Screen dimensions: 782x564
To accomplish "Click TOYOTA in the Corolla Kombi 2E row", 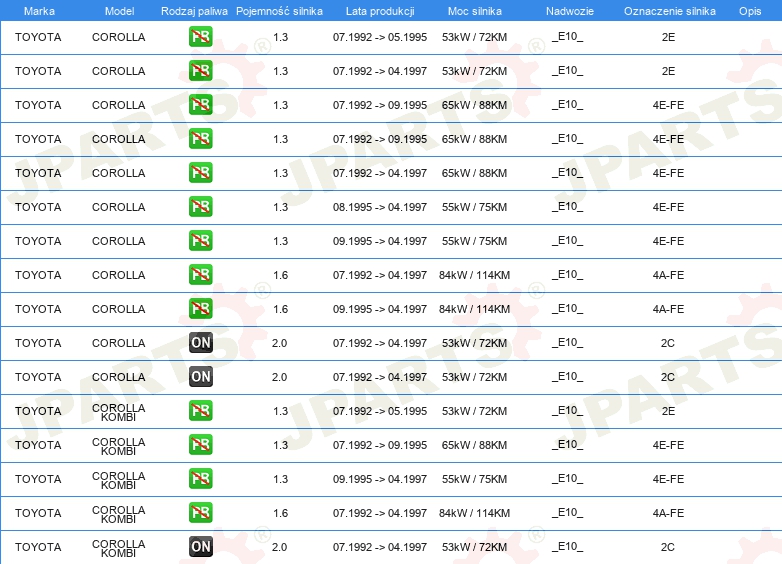I will pos(38,411).
